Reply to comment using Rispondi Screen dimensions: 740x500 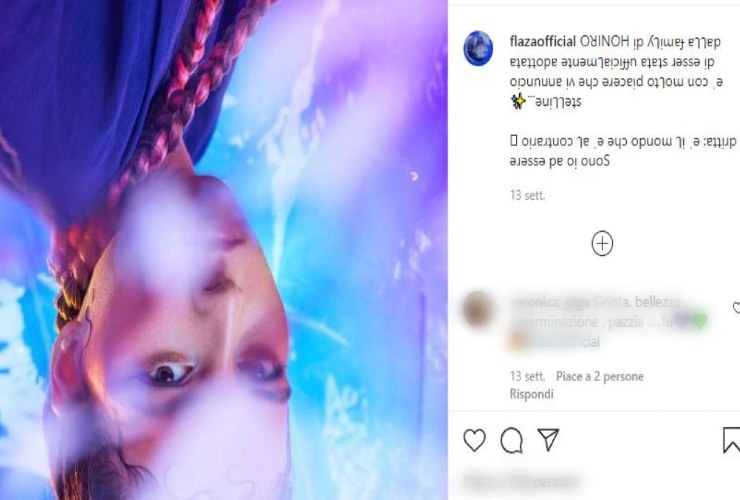[531, 394]
